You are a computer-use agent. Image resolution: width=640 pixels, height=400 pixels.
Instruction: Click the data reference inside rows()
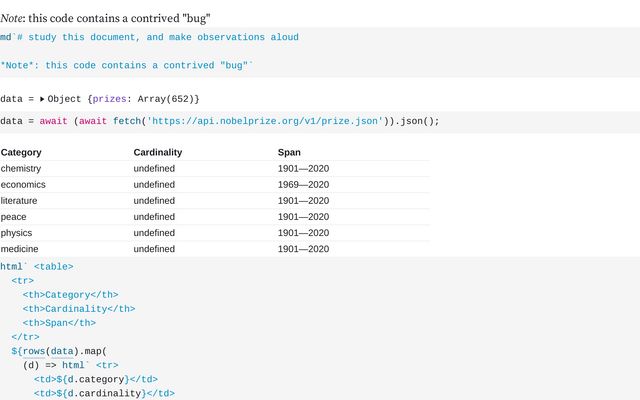[62, 351]
